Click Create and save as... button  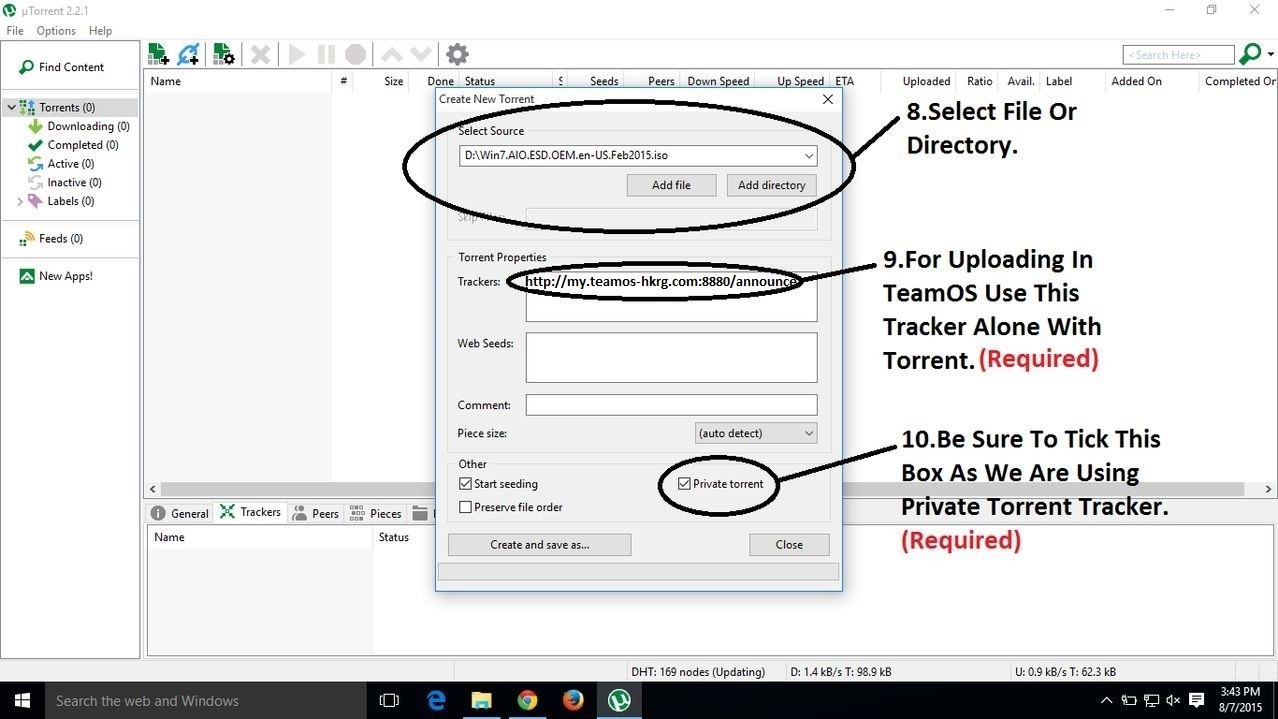pos(539,545)
